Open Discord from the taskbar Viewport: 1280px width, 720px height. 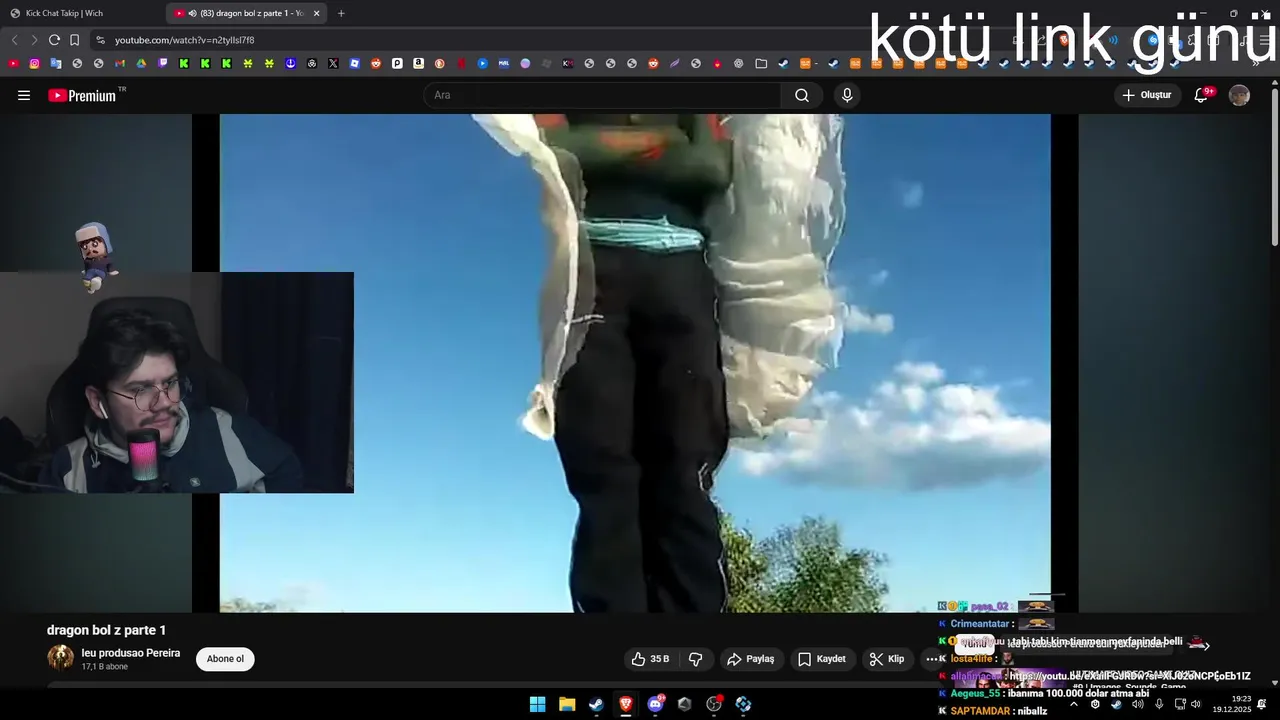click(655, 704)
